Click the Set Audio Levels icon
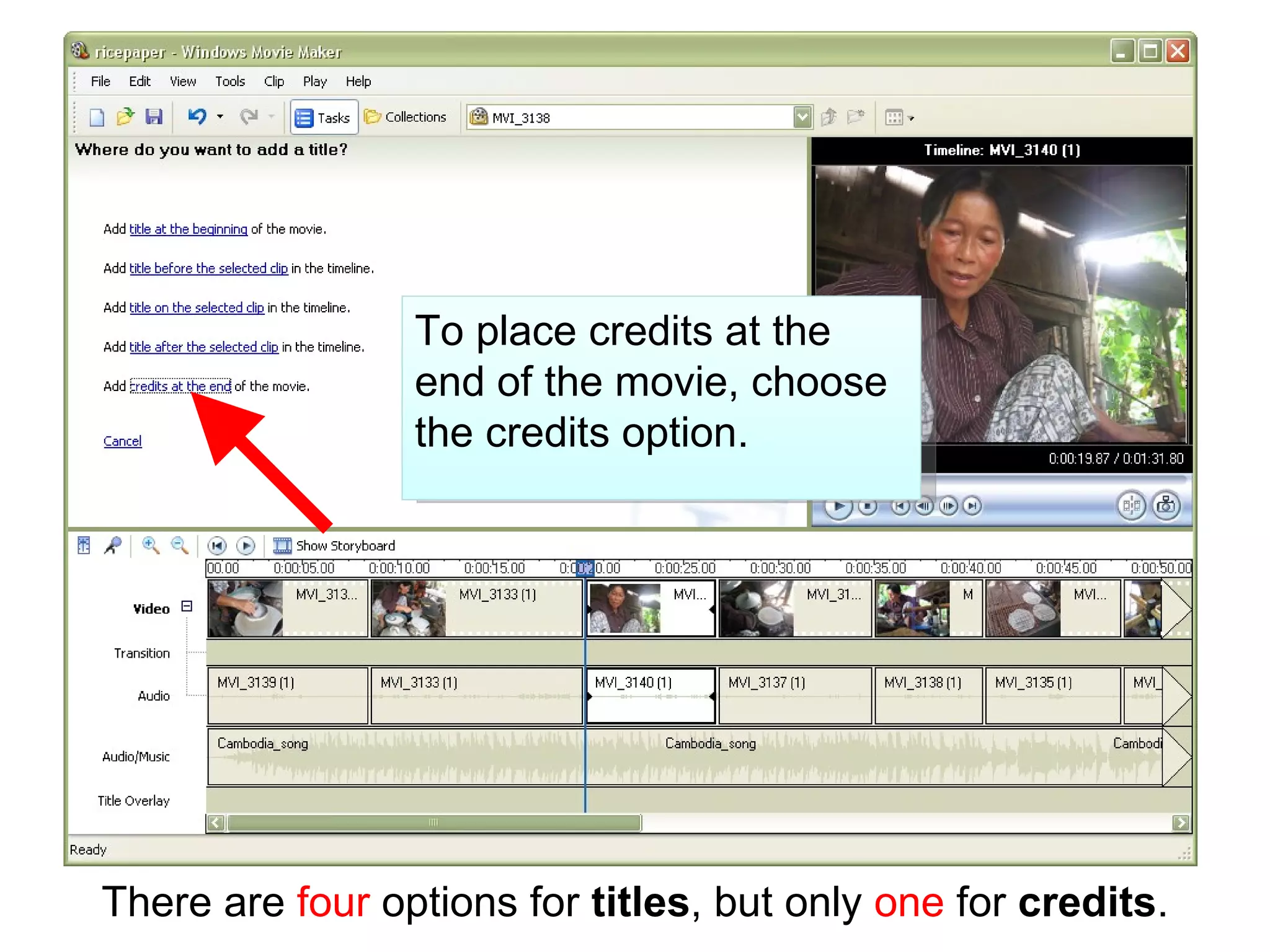 coord(84,545)
